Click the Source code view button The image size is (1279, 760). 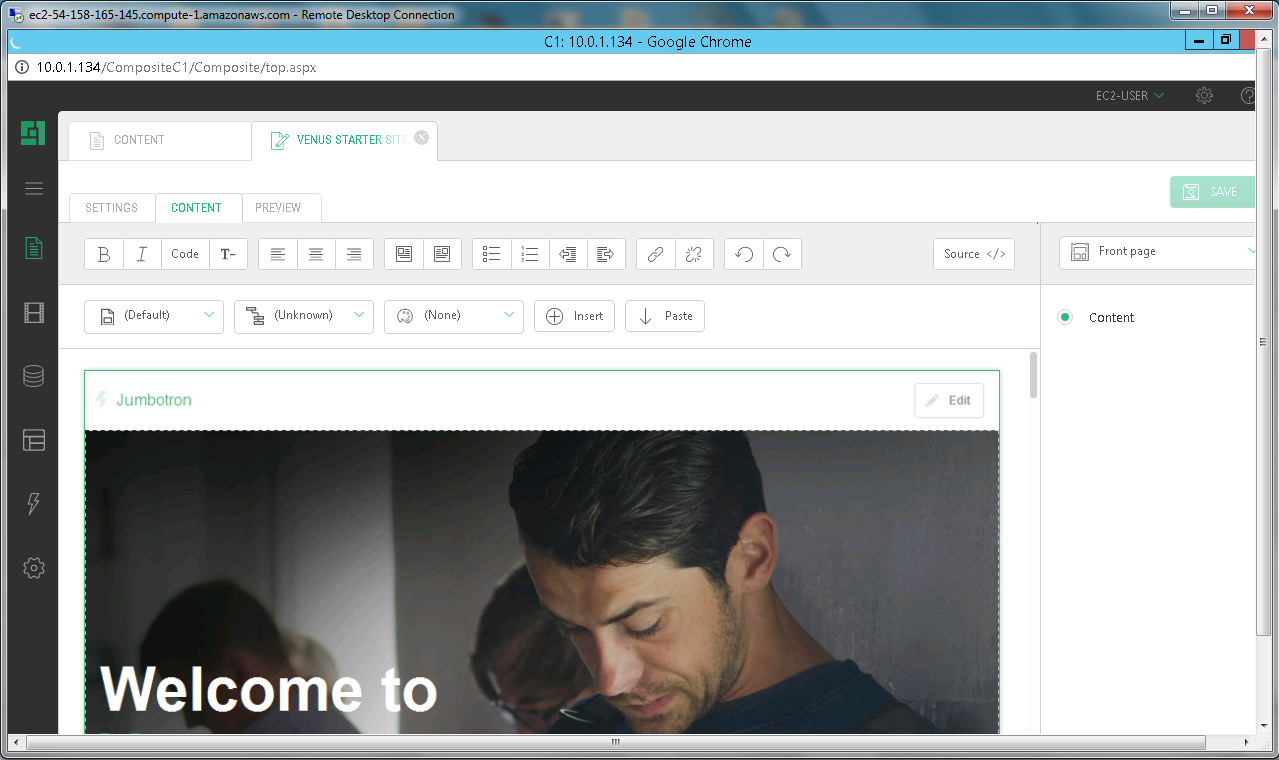974,254
